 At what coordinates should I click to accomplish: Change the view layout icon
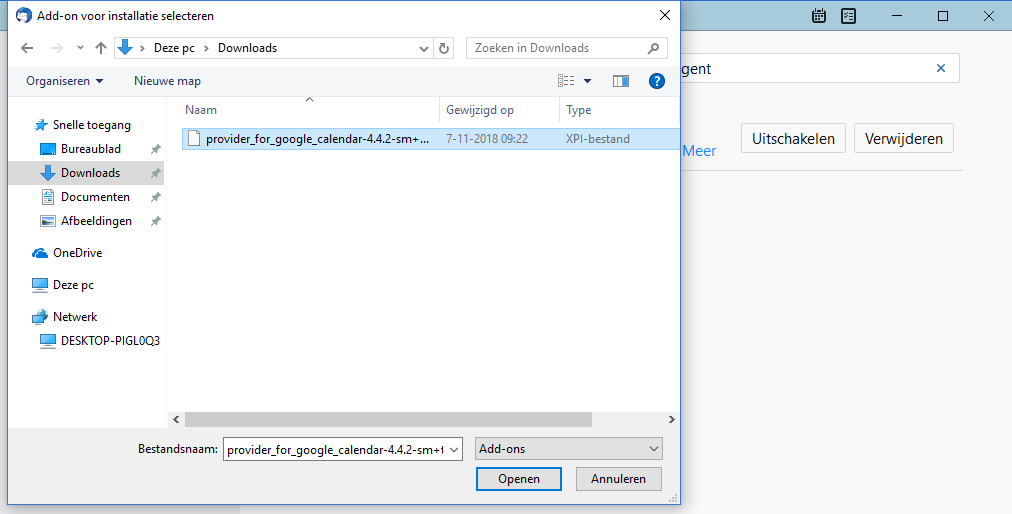coord(566,81)
